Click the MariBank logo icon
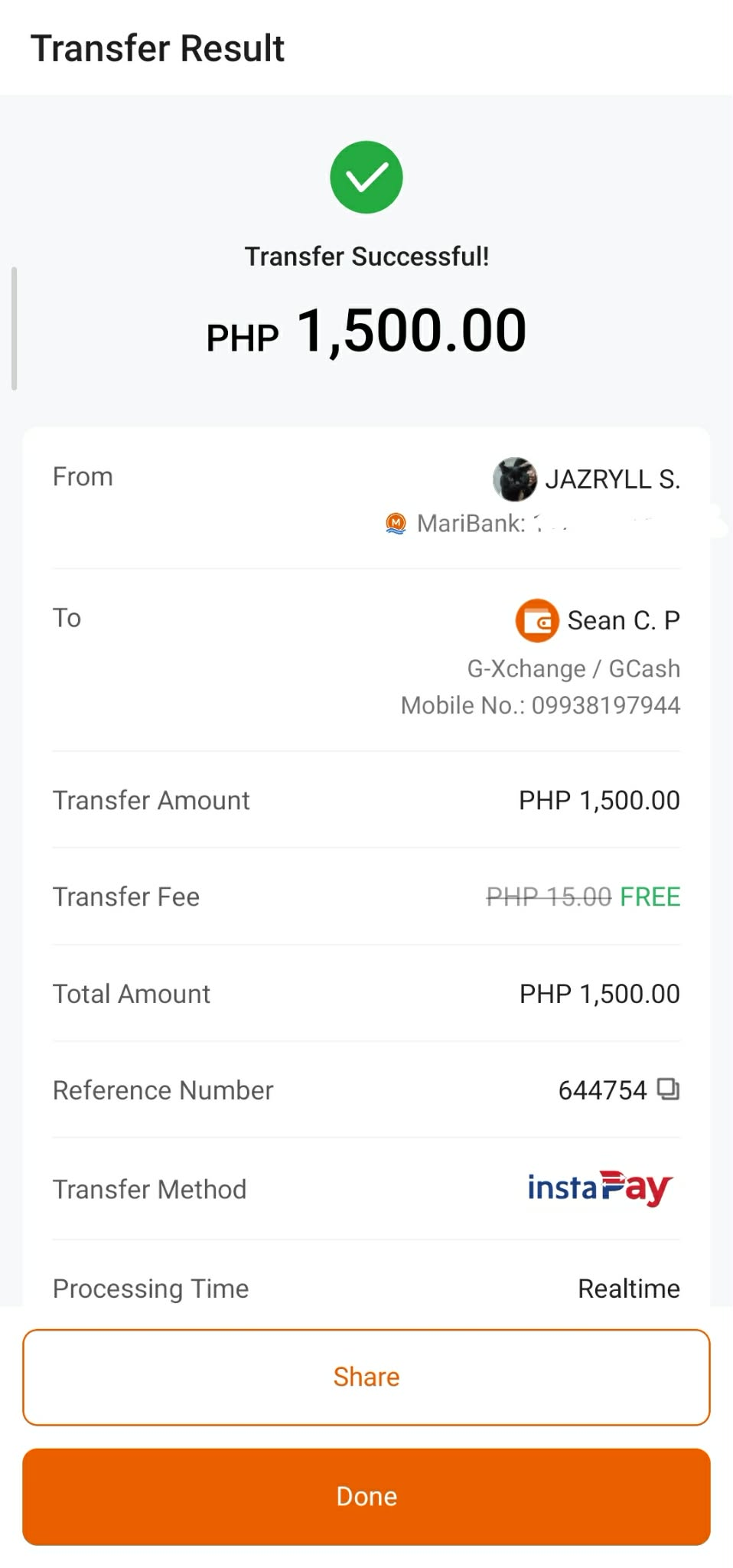The image size is (733, 1568). click(396, 523)
